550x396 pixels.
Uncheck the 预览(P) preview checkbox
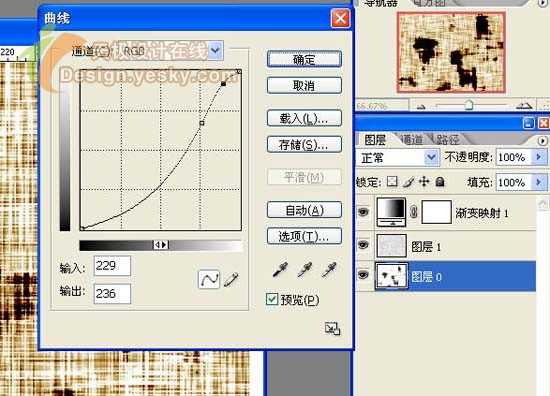272,300
